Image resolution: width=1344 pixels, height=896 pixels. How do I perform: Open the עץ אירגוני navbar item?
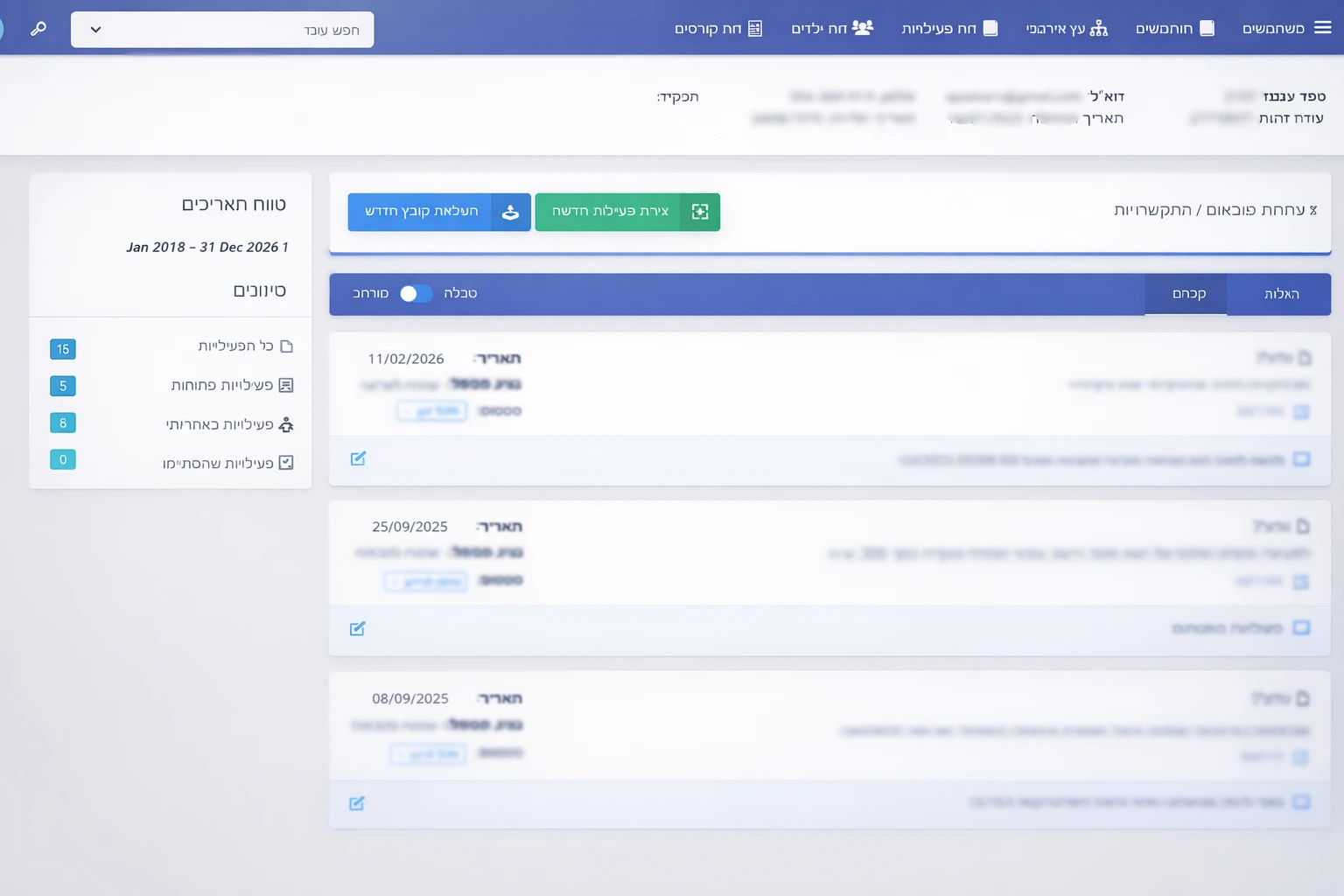1067,28
